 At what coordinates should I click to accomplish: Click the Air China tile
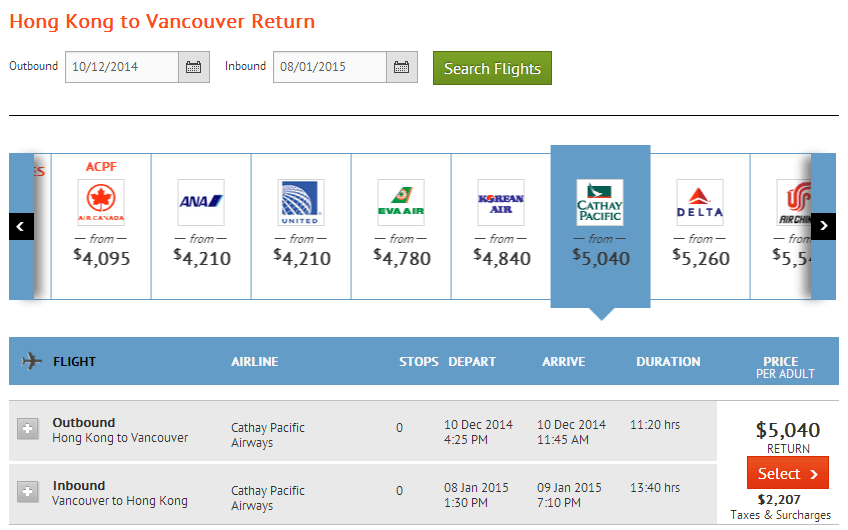(x=794, y=225)
